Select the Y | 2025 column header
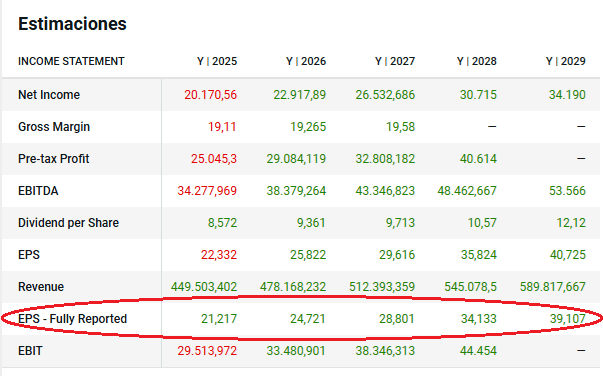 217,61
